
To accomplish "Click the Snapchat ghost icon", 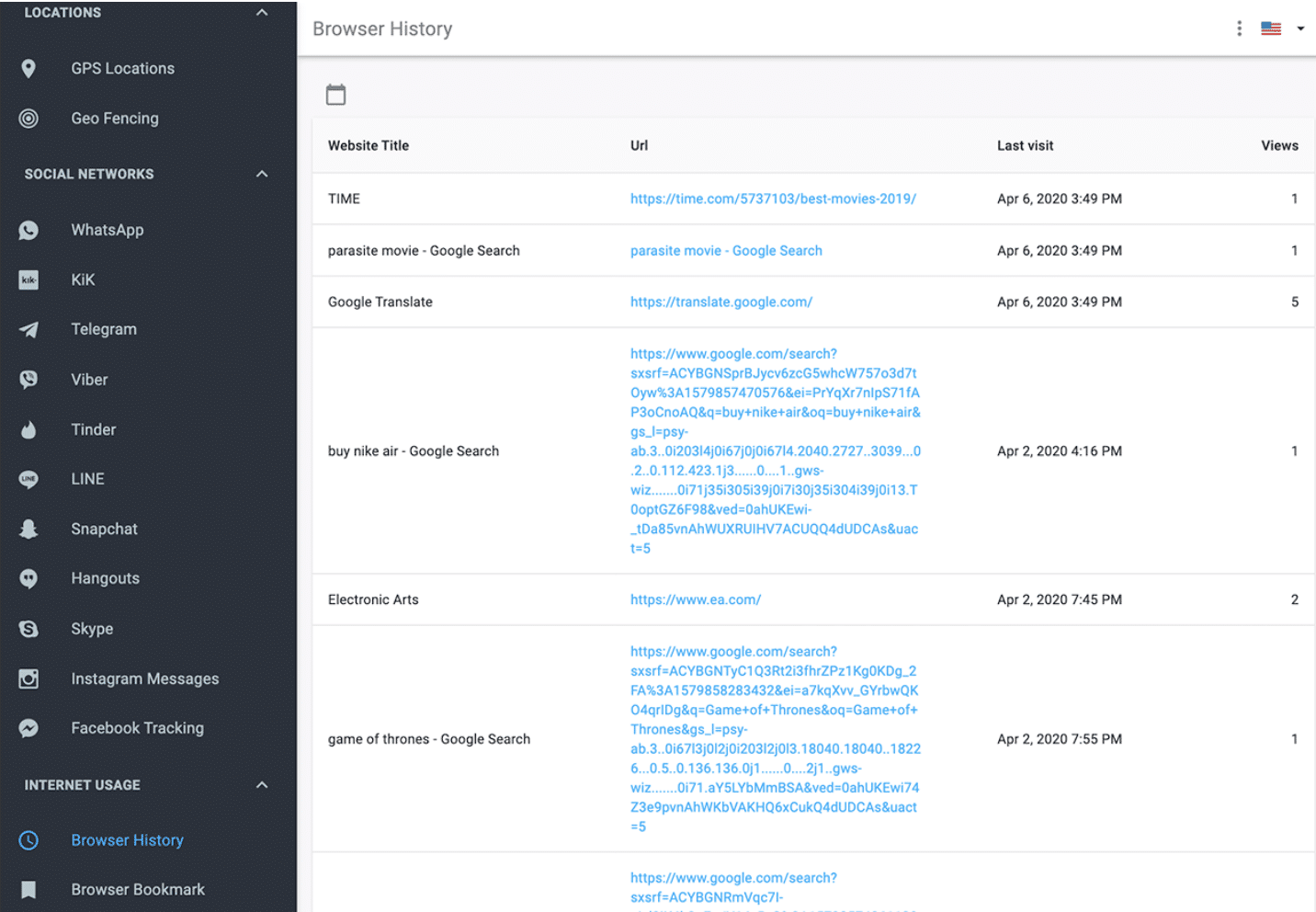I will 28,529.
